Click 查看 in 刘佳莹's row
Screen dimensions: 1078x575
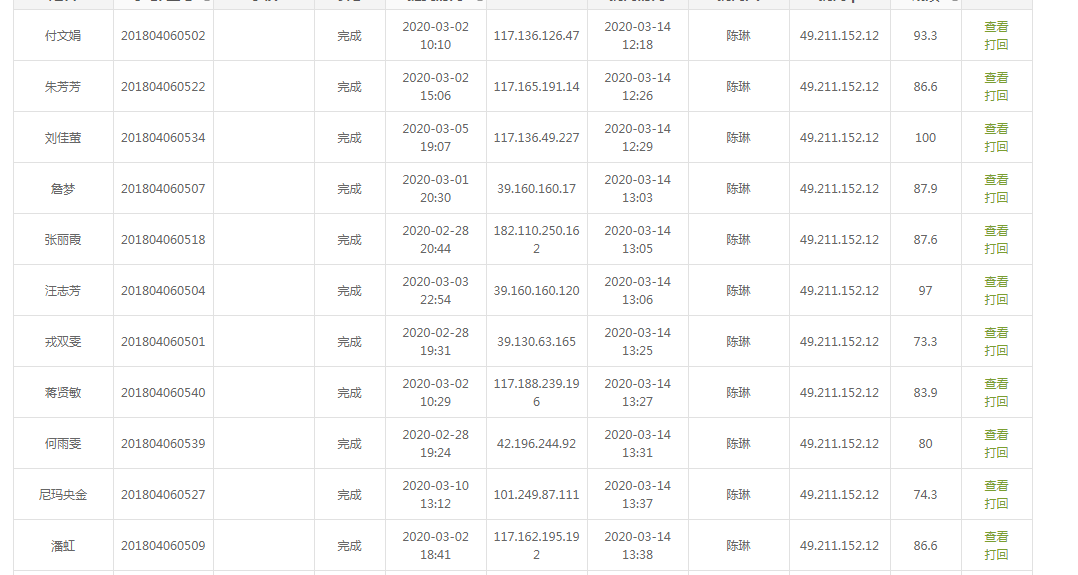pos(996,129)
